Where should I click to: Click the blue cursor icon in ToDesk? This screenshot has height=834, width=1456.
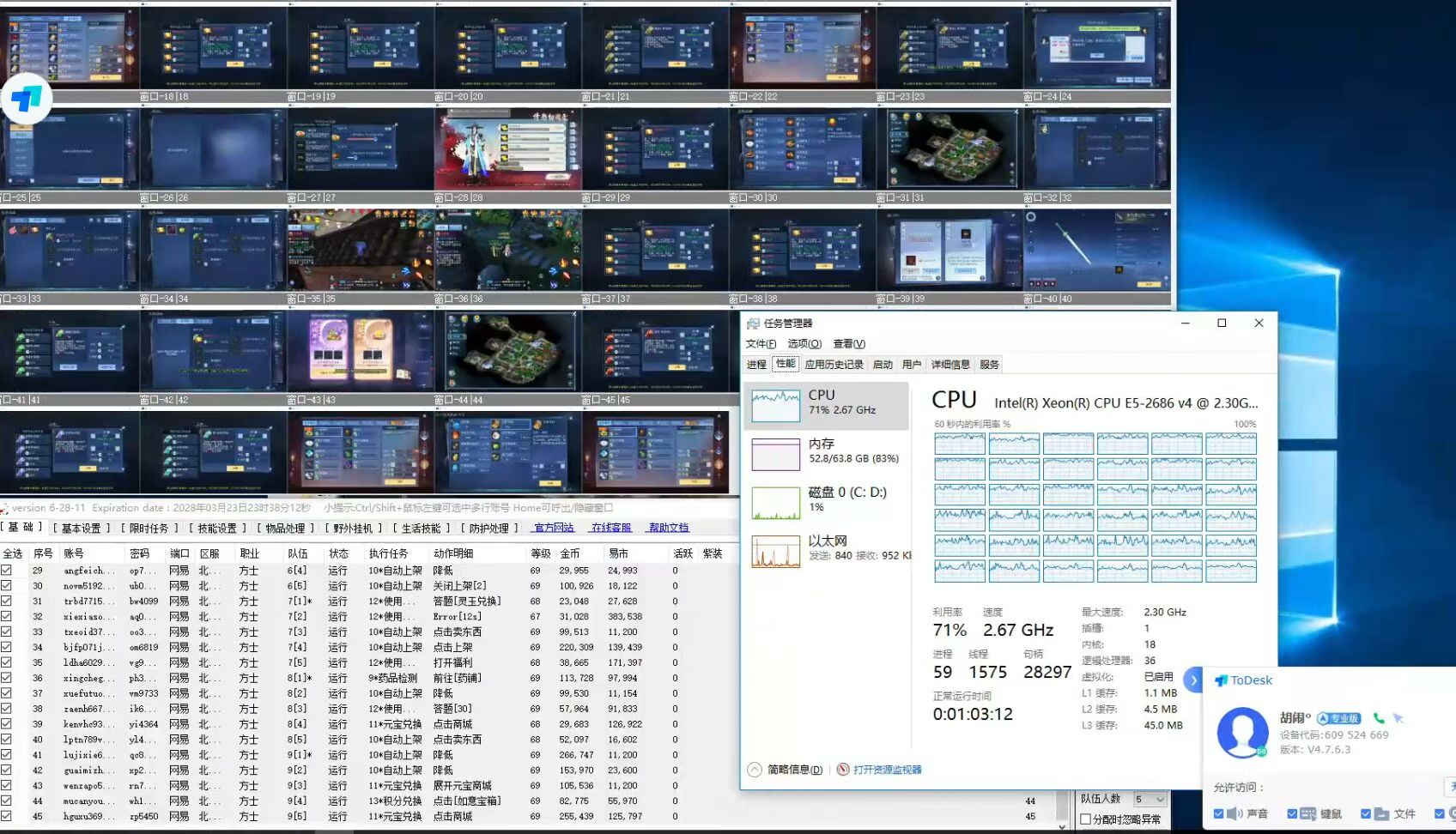(1398, 718)
